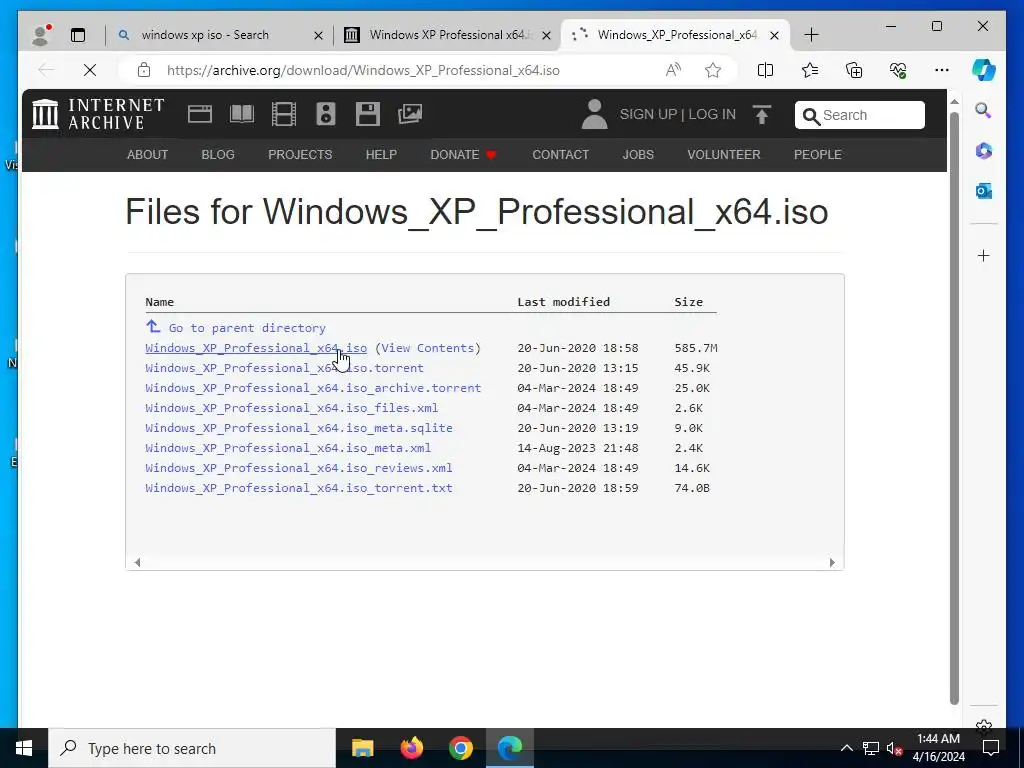View site information lock icon
The image size is (1024, 768).
point(144,70)
